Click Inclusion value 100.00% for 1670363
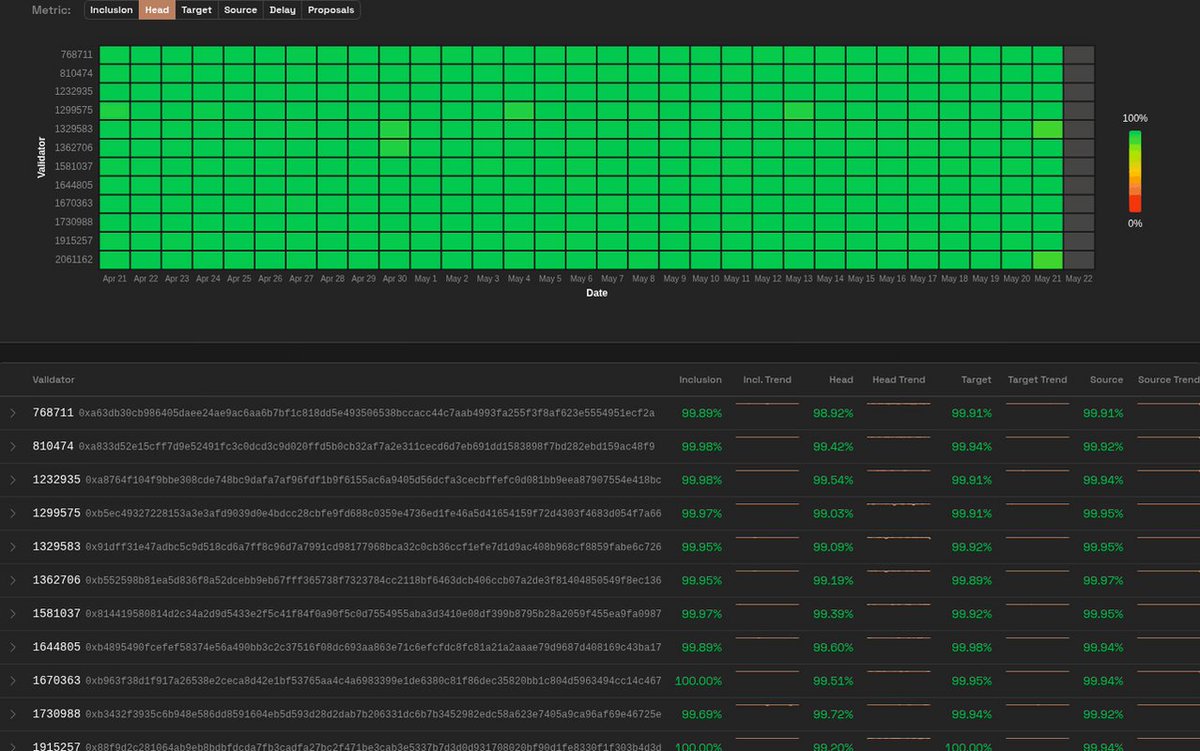 [x=698, y=681]
